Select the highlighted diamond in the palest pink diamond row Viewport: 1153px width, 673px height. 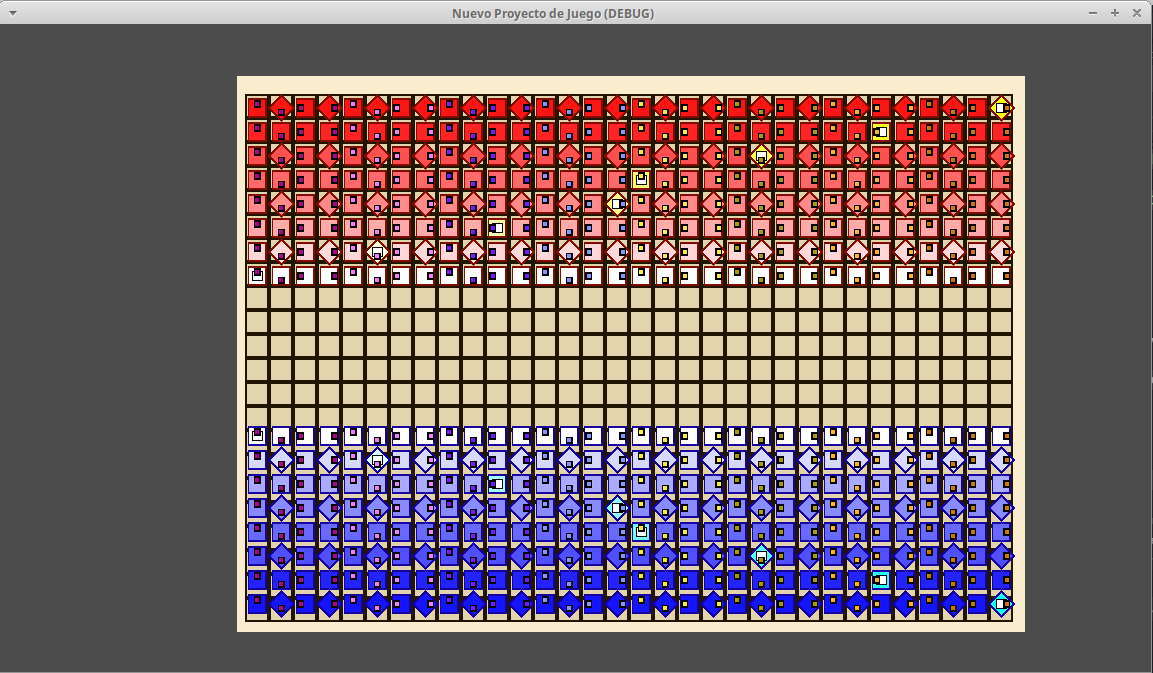click(377, 252)
